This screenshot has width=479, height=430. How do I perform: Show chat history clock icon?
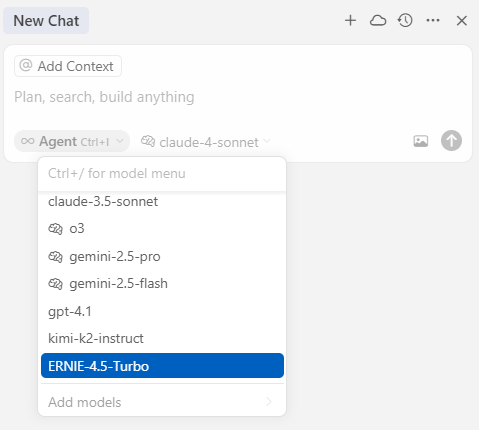[405, 21]
